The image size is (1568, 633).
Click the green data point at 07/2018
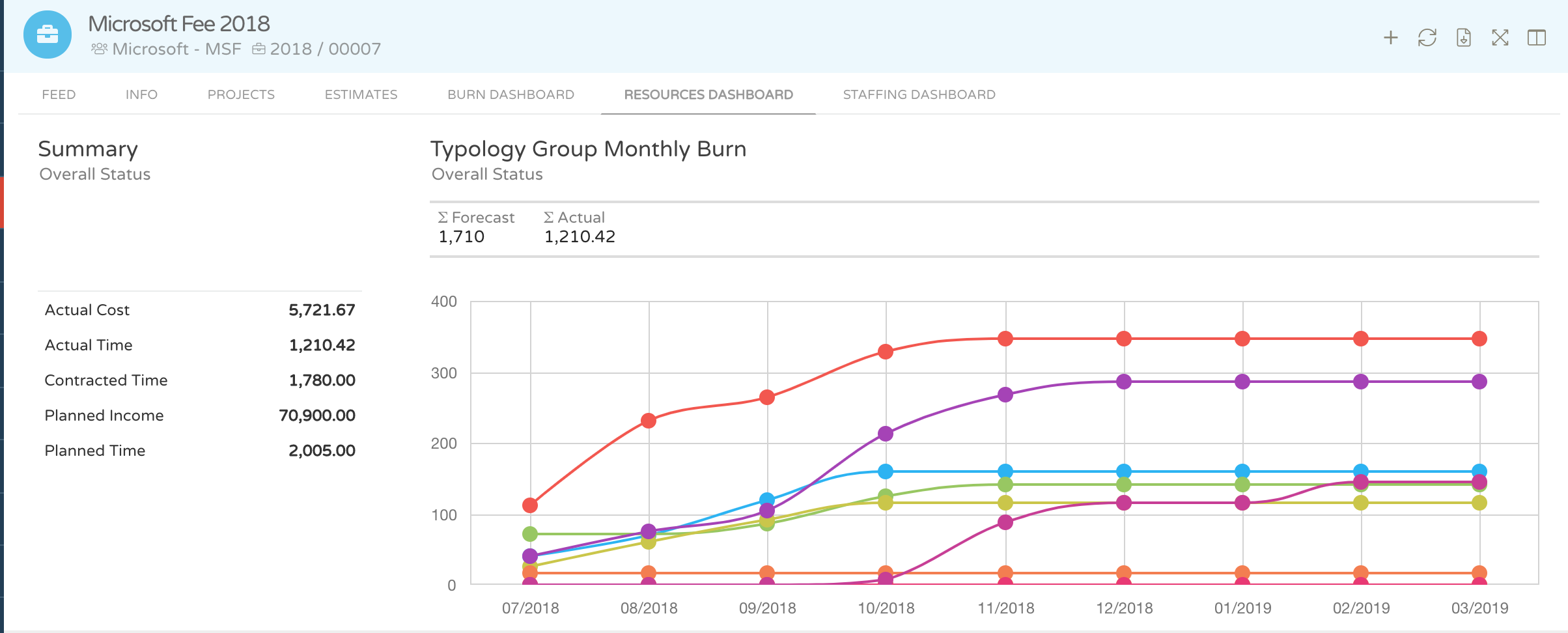(x=530, y=534)
